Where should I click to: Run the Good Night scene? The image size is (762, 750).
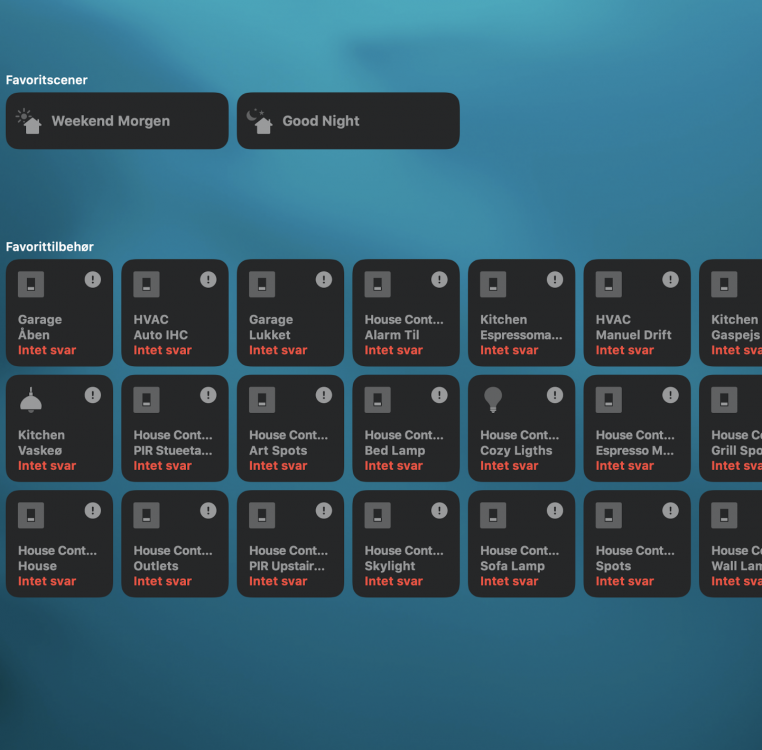click(x=348, y=121)
